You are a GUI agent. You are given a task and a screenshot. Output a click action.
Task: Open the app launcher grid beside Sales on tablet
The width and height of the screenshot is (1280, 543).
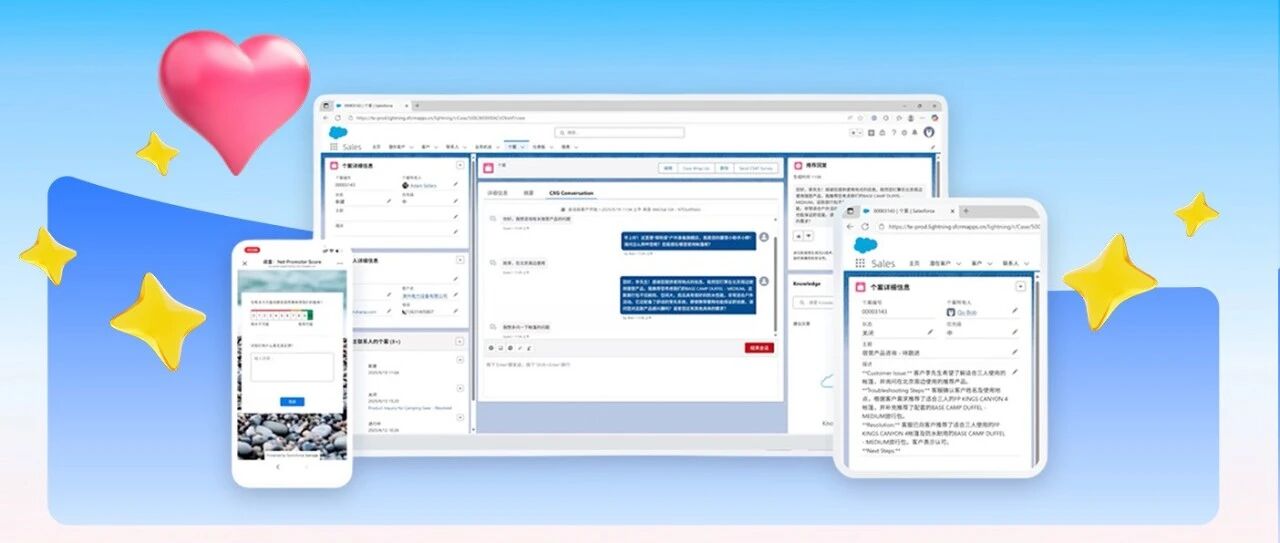tap(860, 263)
